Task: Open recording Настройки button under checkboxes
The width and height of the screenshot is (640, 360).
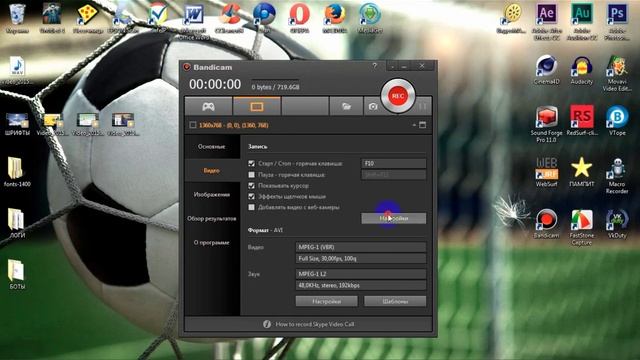Action: (393, 218)
